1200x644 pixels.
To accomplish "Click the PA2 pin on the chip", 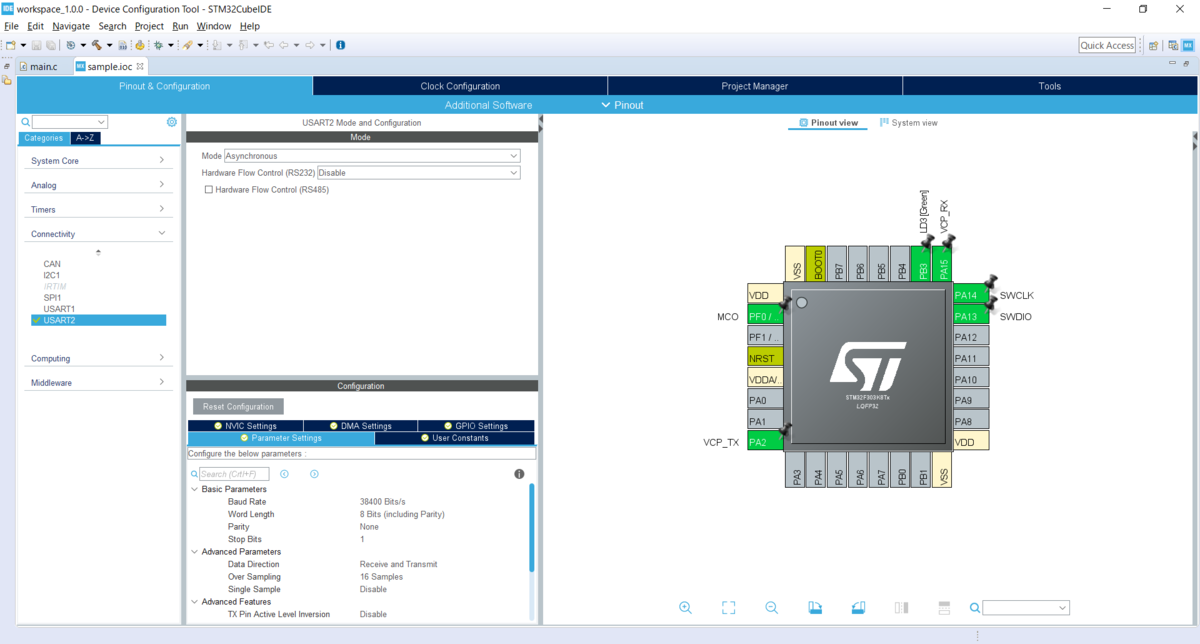I will pyautogui.click(x=765, y=441).
